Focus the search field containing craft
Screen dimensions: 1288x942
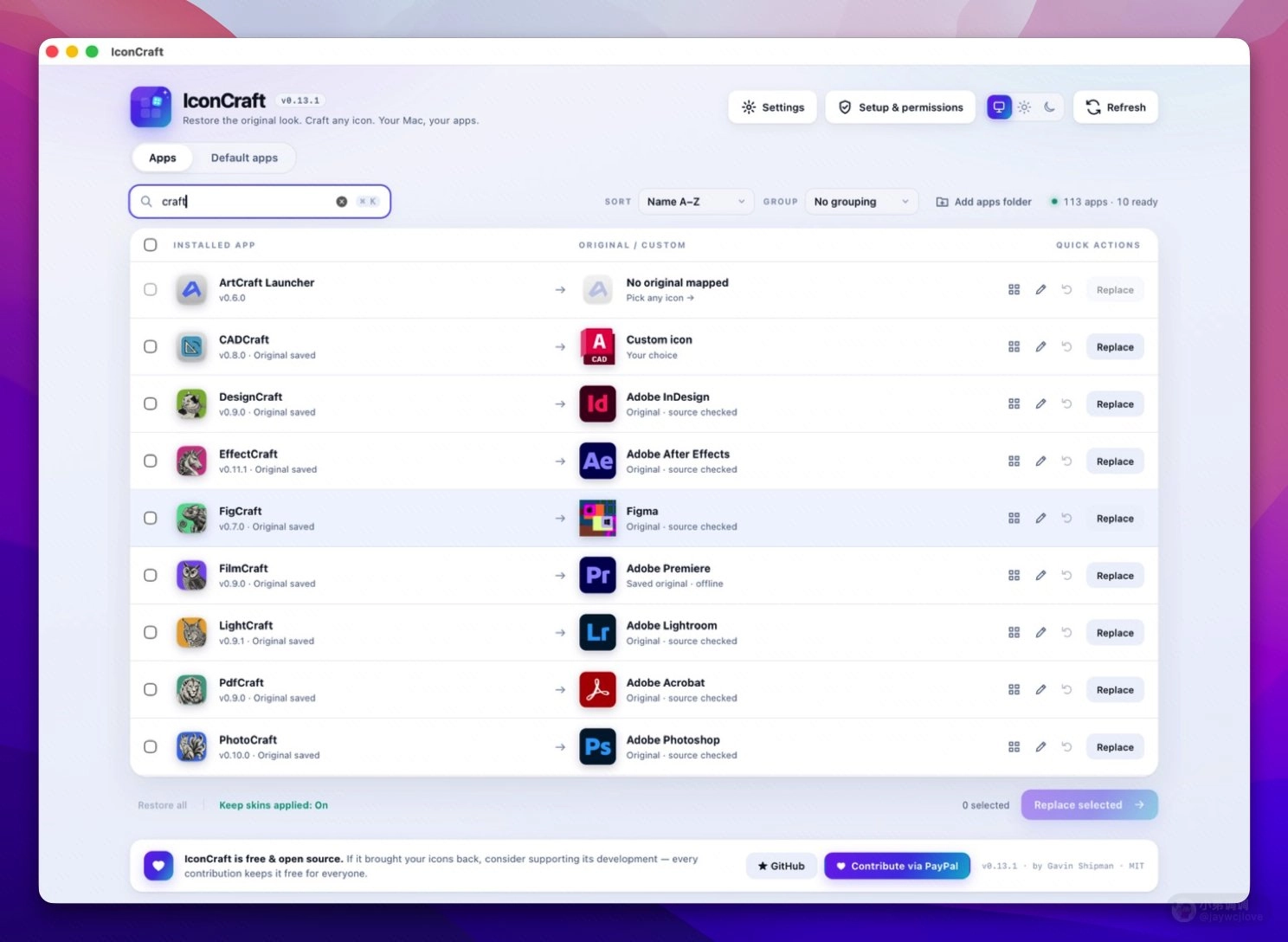click(x=260, y=202)
